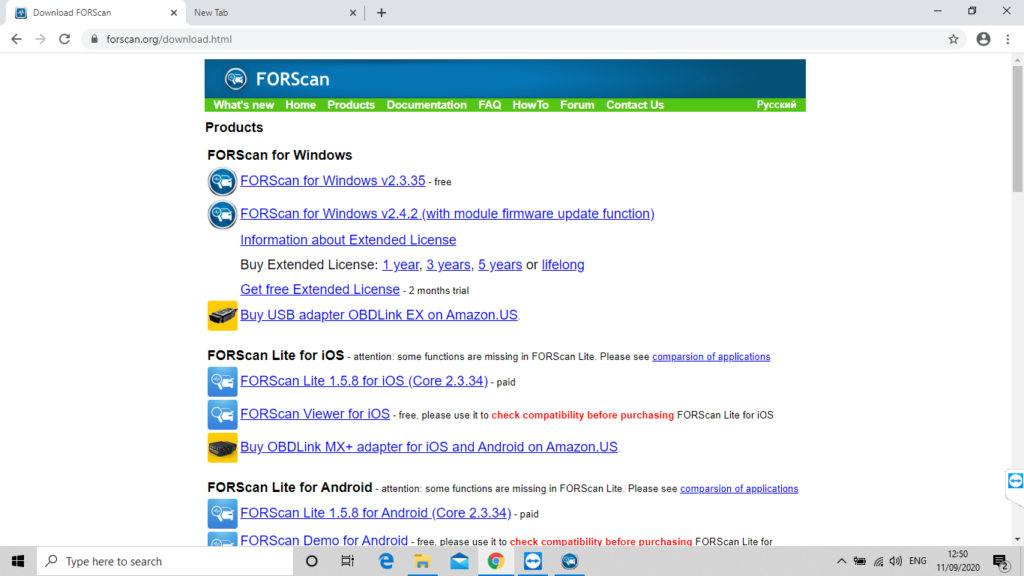Click the address bar showing forscan.org

(500, 39)
